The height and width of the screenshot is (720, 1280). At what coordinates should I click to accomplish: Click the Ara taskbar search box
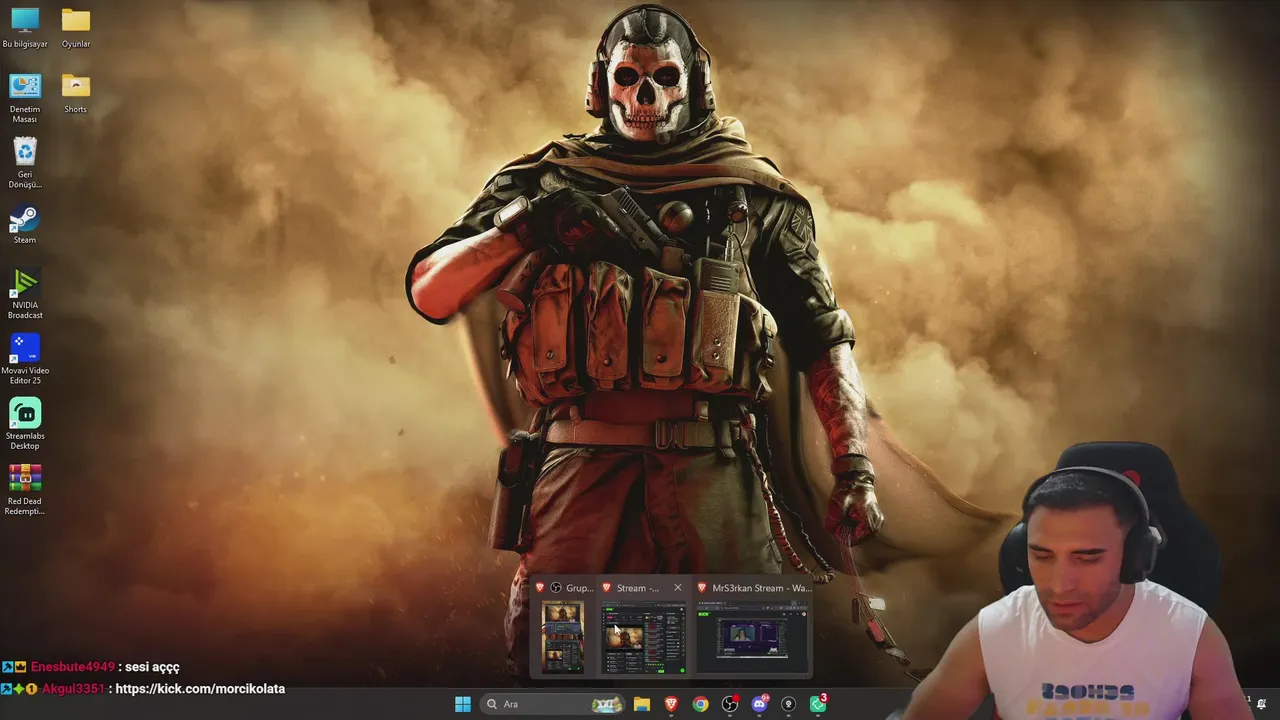tap(553, 704)
